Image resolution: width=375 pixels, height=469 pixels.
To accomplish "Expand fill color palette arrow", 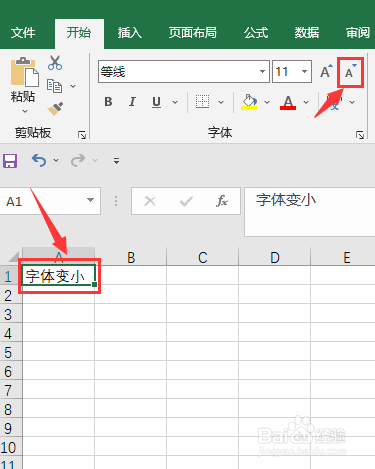I will 267,102.
